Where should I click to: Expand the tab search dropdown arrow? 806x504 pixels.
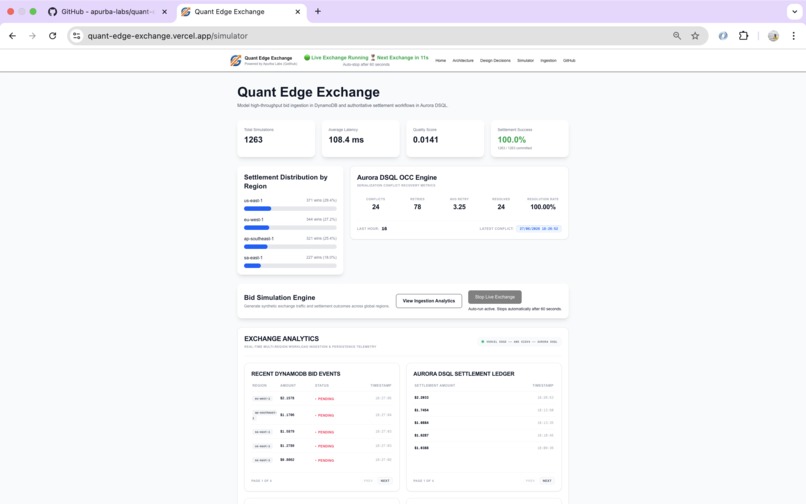tap(794, 11)
